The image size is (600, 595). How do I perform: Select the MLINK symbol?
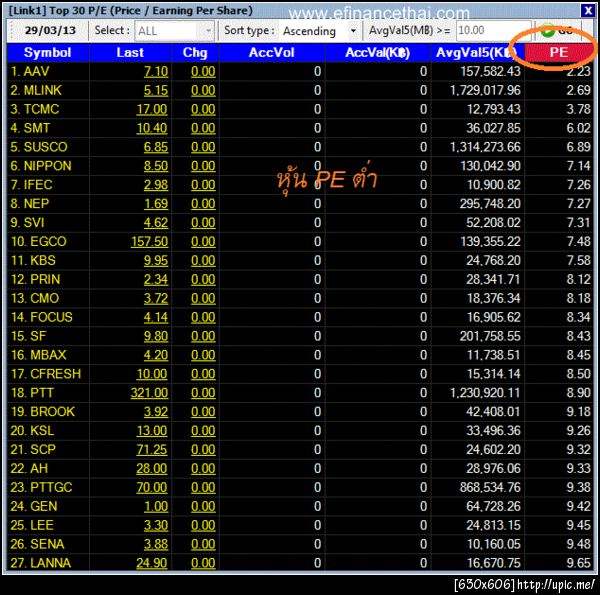(x=42, y=90)
